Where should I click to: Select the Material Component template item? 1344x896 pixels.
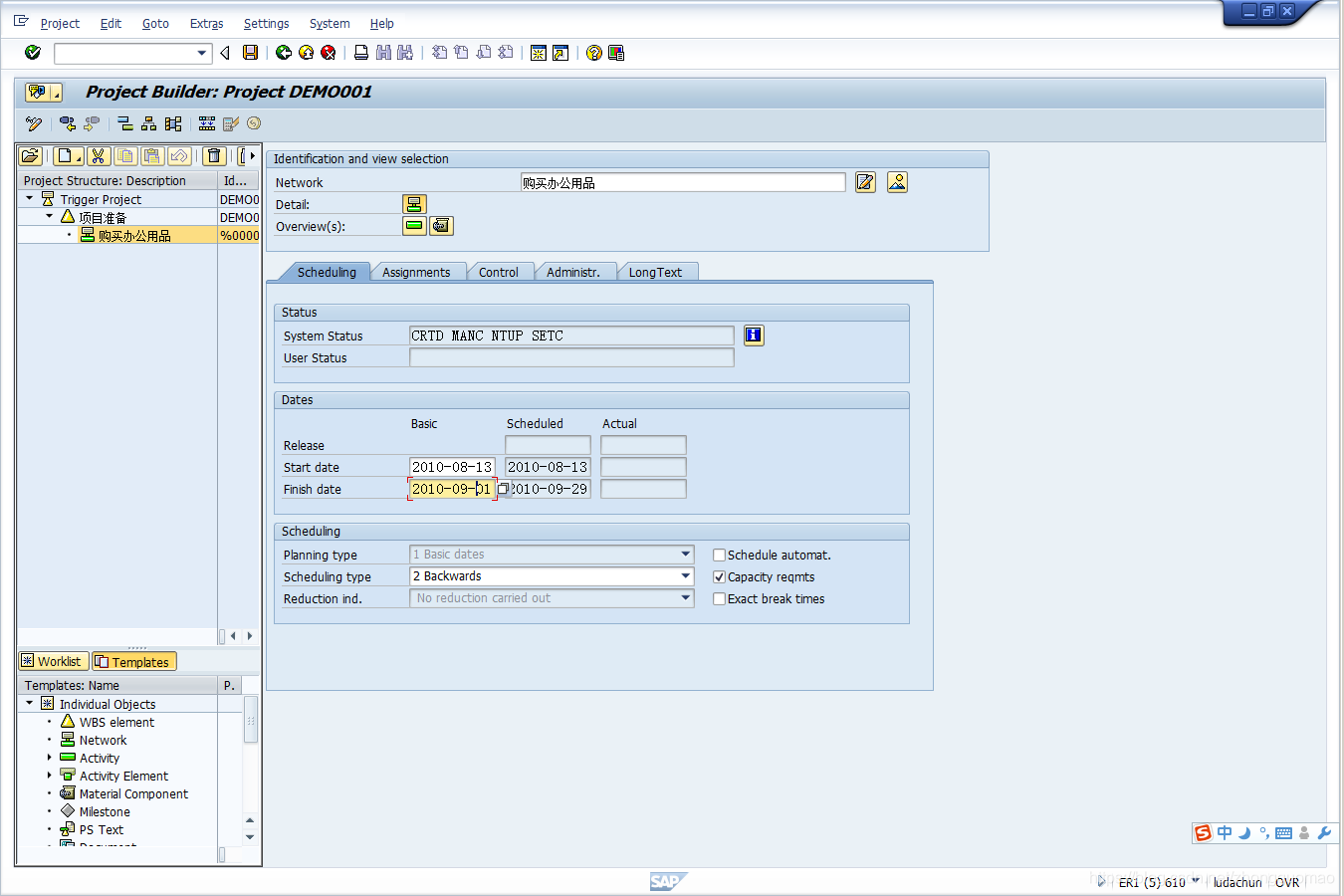pos(133,793)
